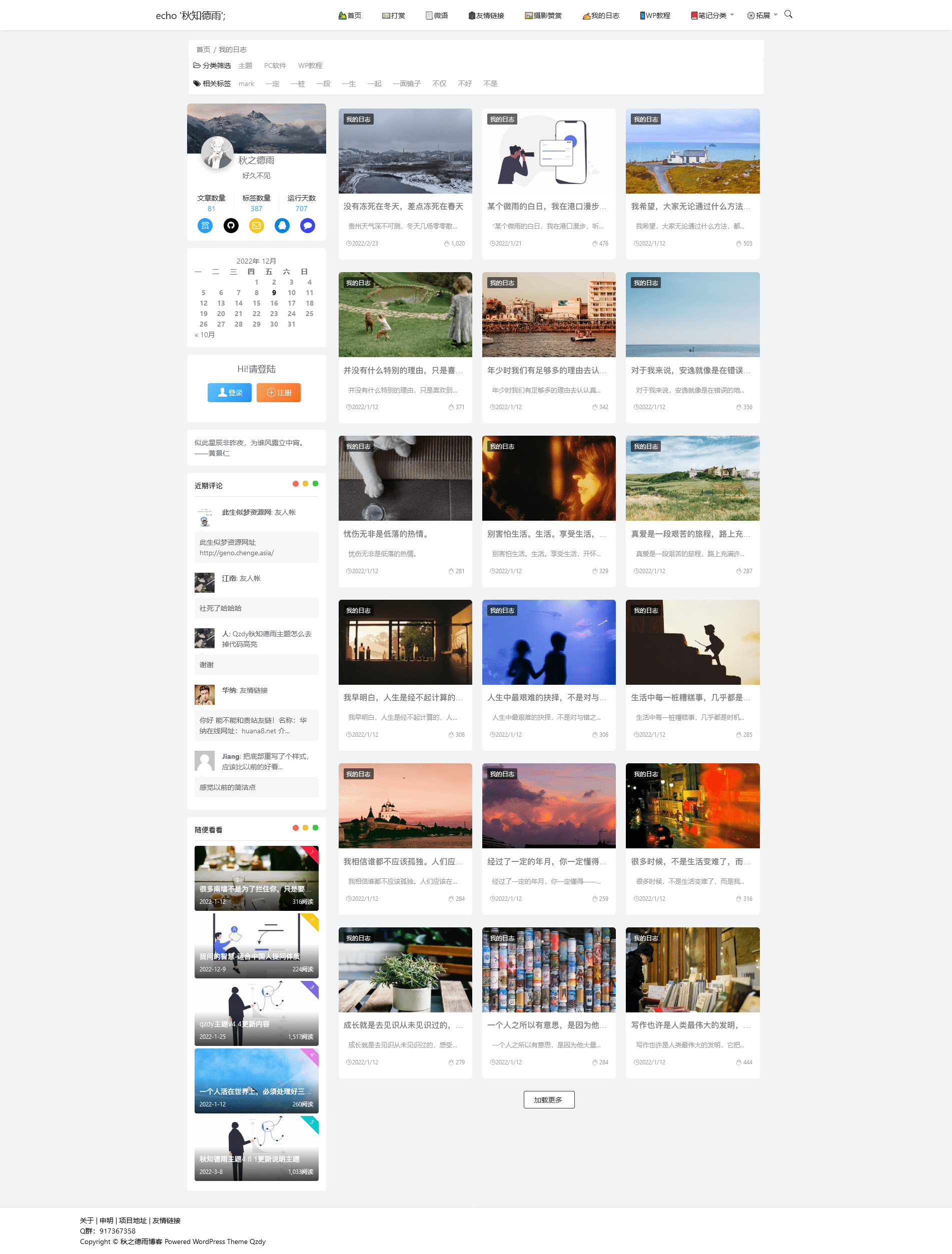The width and height of the screenshot is (952, 1254).
Task: Open post 对于我来说，安逸就像是在错误
Action: pos(690,370)
